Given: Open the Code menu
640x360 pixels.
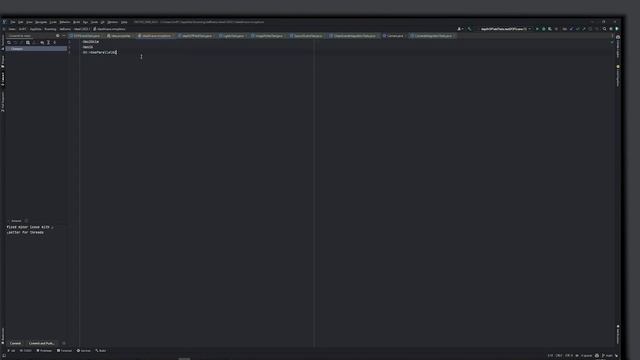Looking at the screenshot, I should (x=53, y=22).
